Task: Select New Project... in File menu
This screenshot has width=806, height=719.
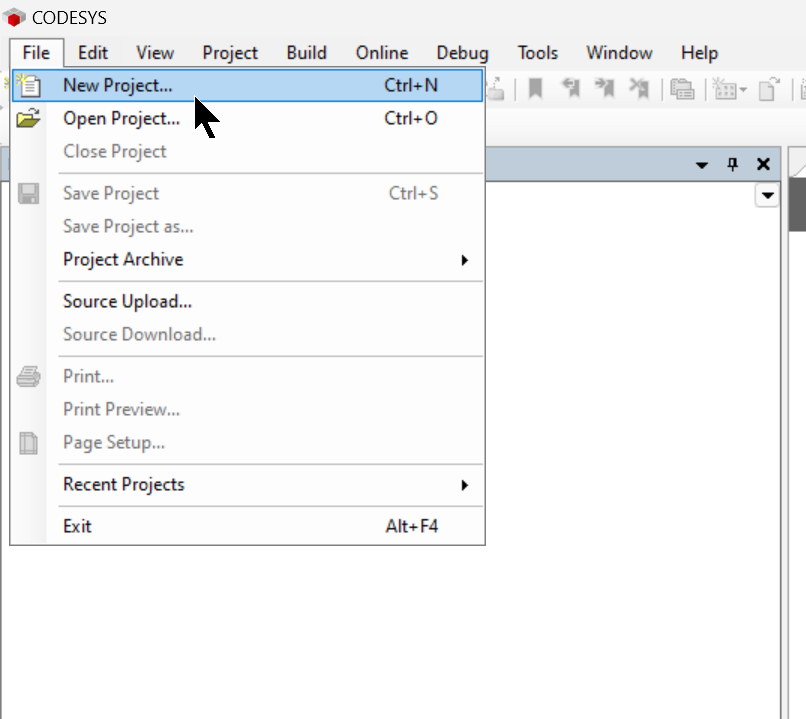Action: 248,85
